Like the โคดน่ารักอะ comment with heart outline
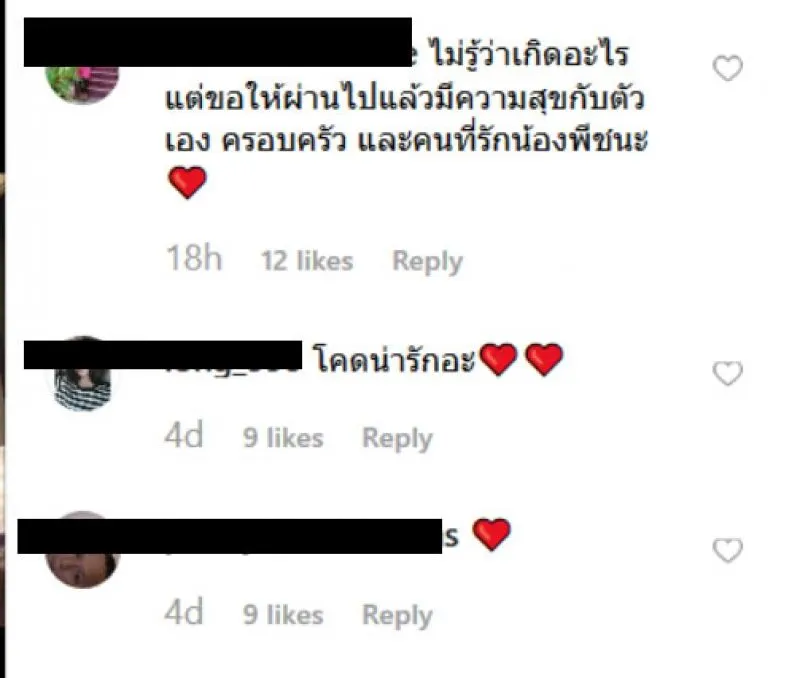The height and width of the screenshot is (678, 800). (728, 373)
